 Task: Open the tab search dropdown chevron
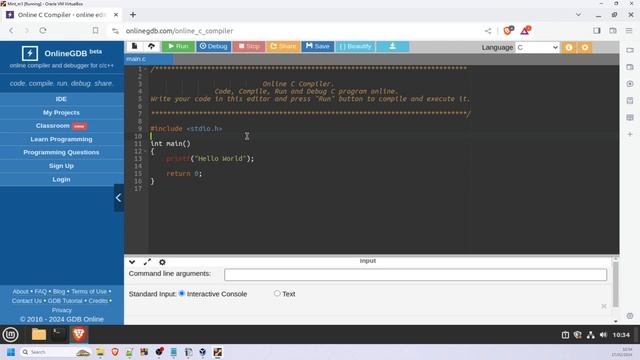578,15
